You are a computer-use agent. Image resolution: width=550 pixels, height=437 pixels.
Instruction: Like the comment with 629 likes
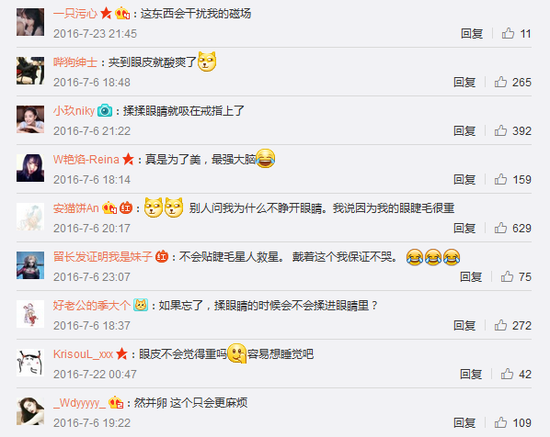click(x=501, y=228)
